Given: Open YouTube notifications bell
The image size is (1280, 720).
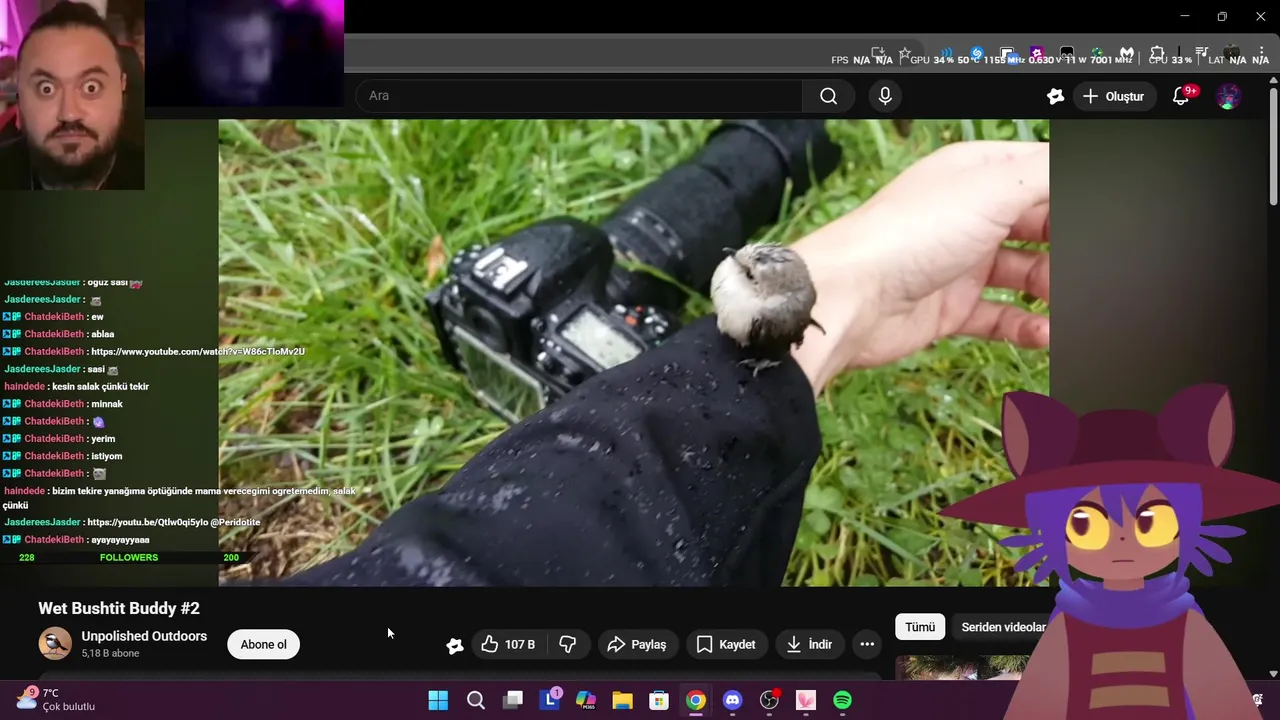Looking at the screenshot, I should (1181, 96).
